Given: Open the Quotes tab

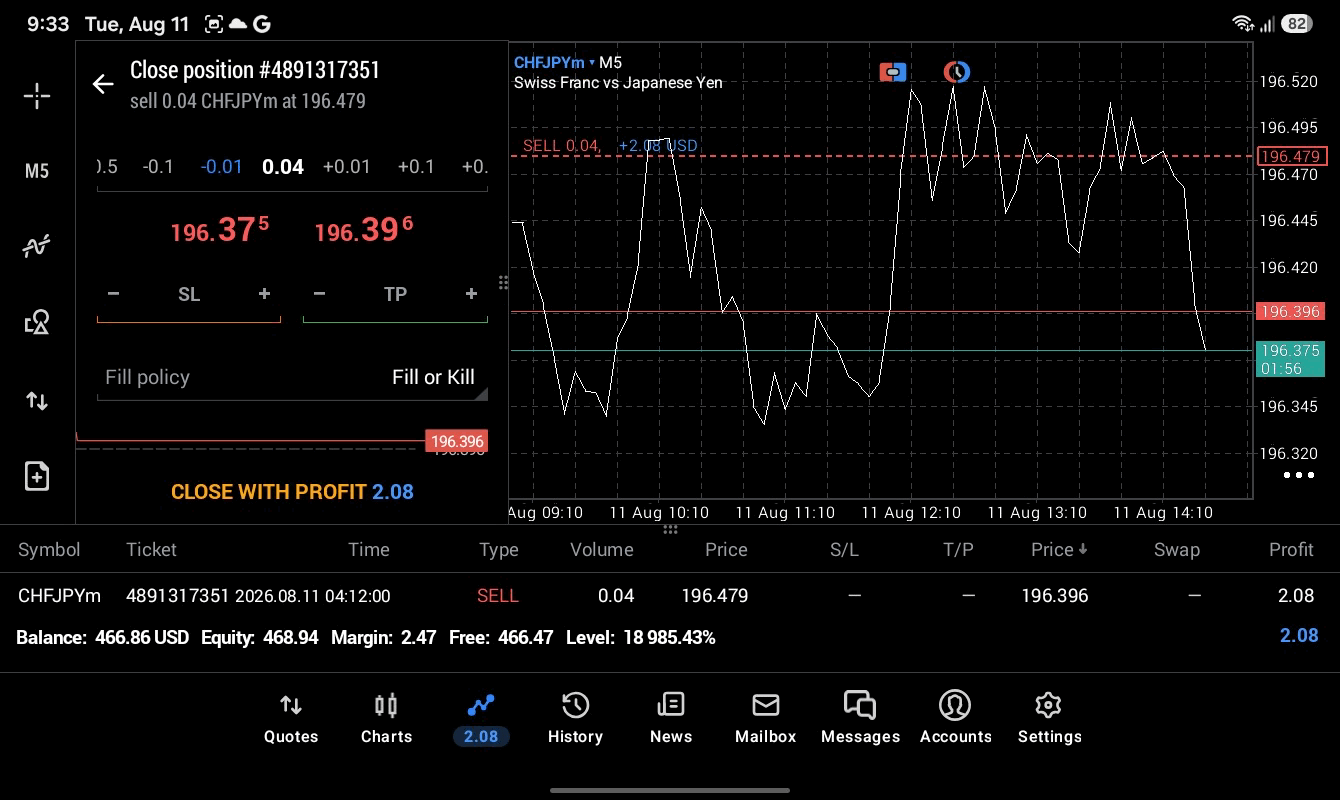Looking at the screenshot, I should tap(291, 719).
